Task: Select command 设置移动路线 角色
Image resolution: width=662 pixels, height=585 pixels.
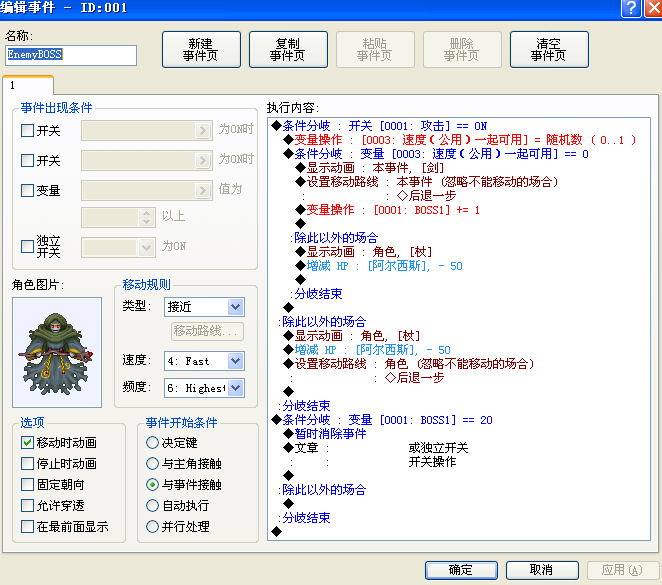Action: [409, 364]
